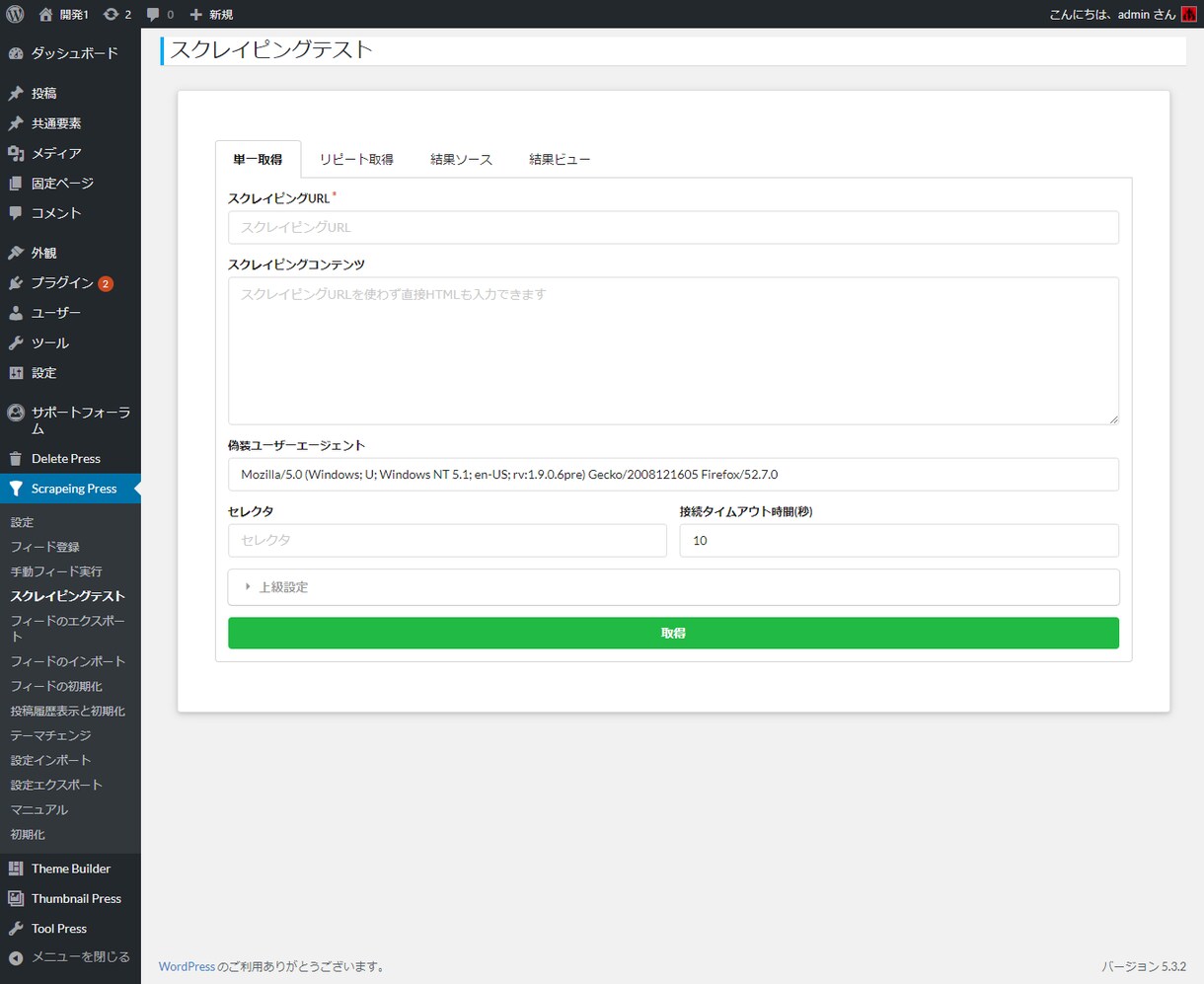This screenshot has height=984, width=1204.
Task: Collapse sidebar with メニューを閉じる arrow icon
Action: tap(16, 957)
